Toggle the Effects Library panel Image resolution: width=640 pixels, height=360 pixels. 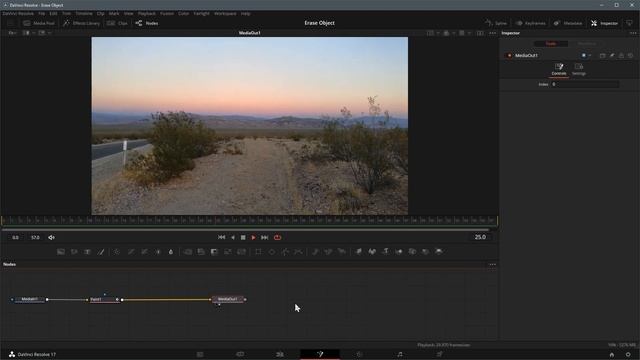pos(81,23)
